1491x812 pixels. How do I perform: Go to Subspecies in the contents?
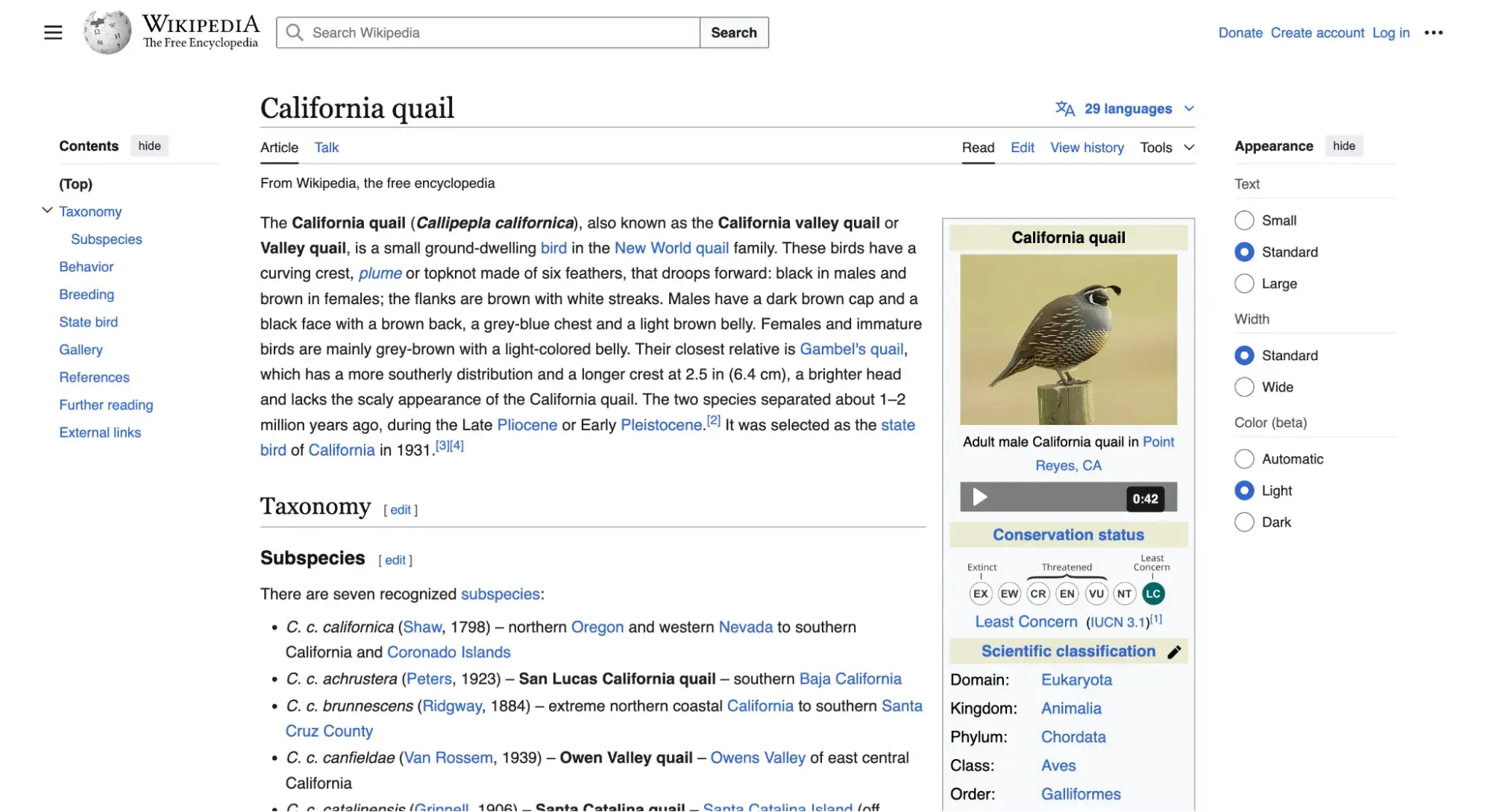[107, 239]
